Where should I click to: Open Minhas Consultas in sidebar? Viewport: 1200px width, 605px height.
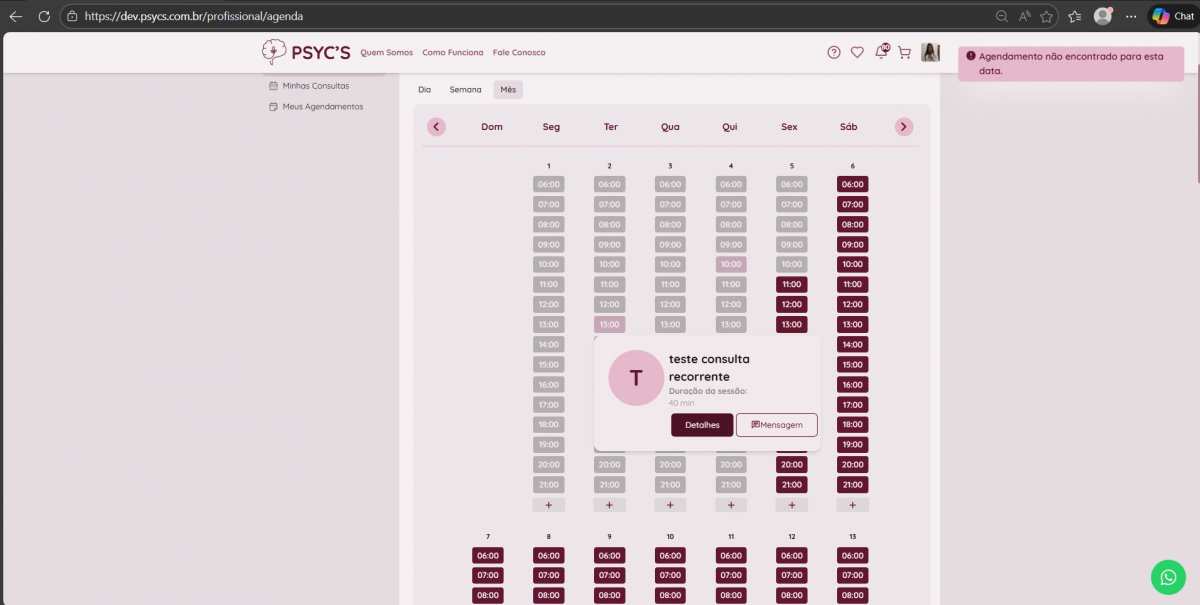(315, 86)
